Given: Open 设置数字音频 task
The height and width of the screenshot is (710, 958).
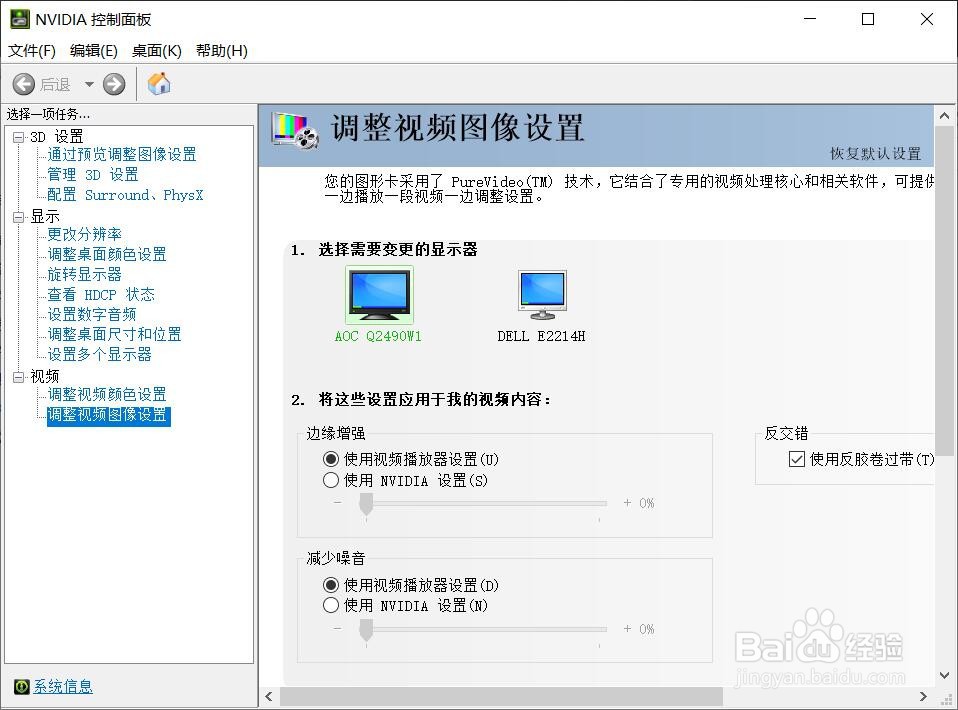Looking at the screenshot, I should click(92, 315).
